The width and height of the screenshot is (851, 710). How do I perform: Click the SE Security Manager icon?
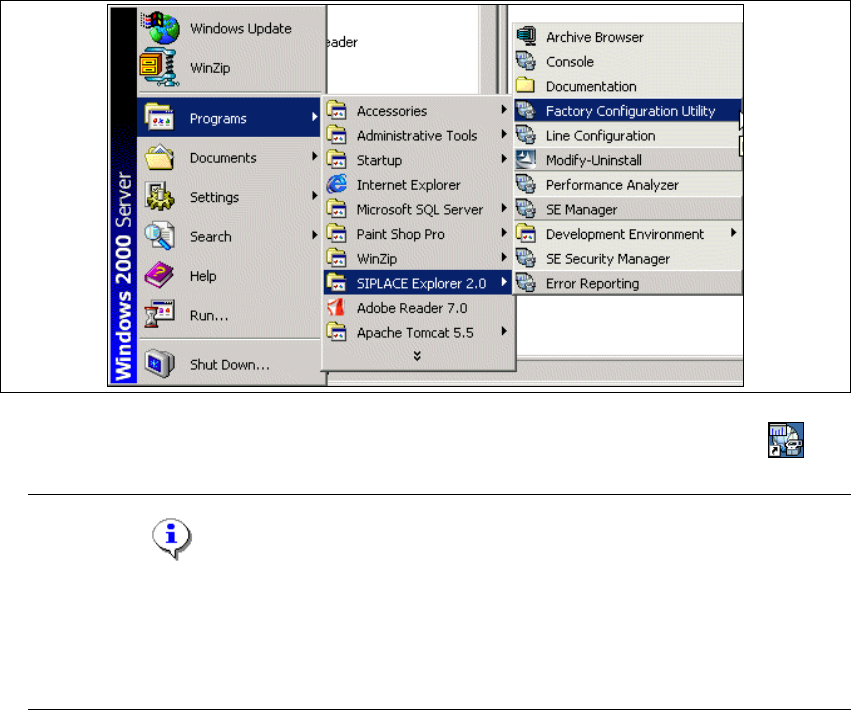[525, 258]
